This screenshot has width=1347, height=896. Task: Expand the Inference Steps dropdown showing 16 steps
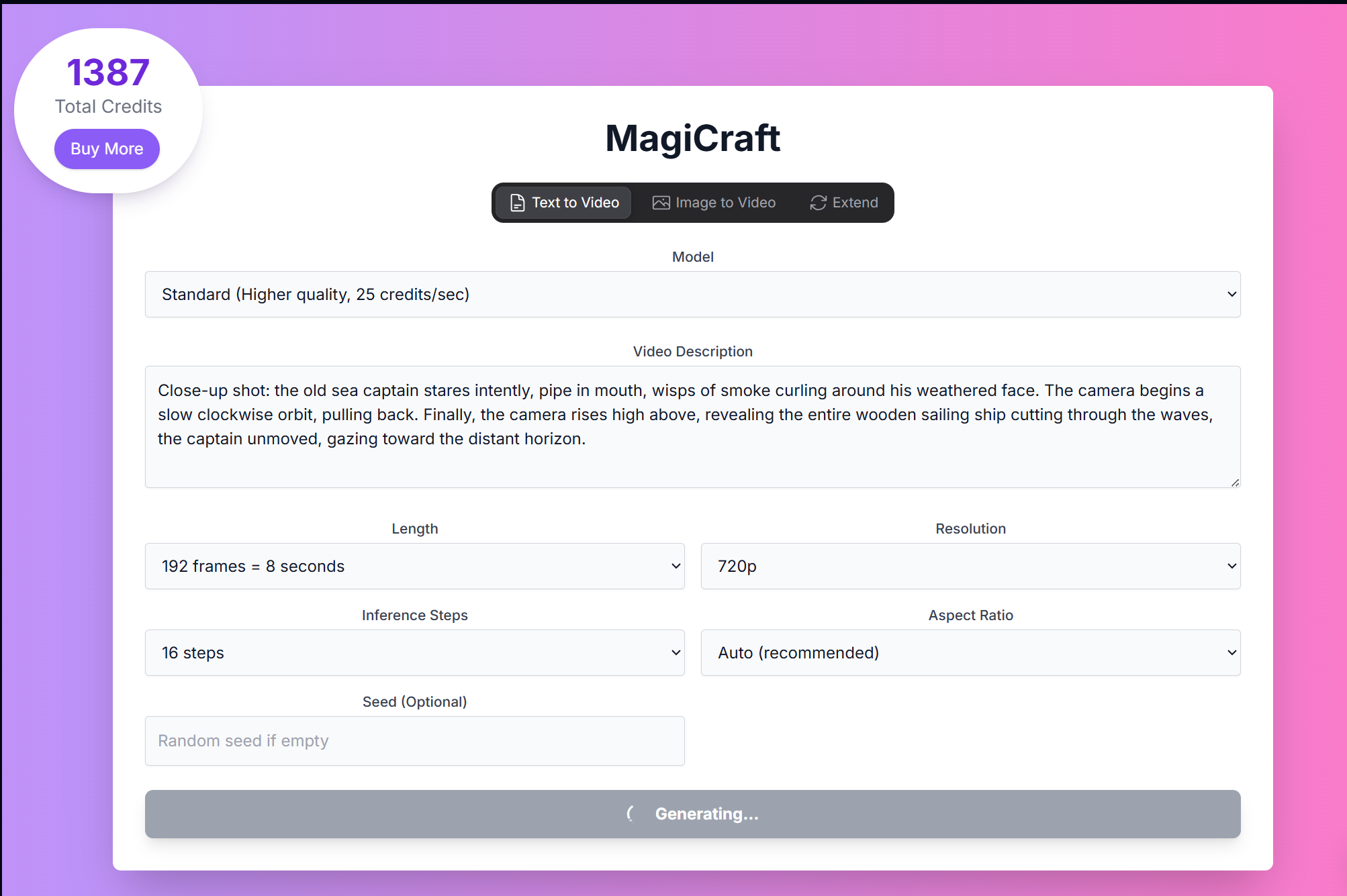click(x=415, y=652)
